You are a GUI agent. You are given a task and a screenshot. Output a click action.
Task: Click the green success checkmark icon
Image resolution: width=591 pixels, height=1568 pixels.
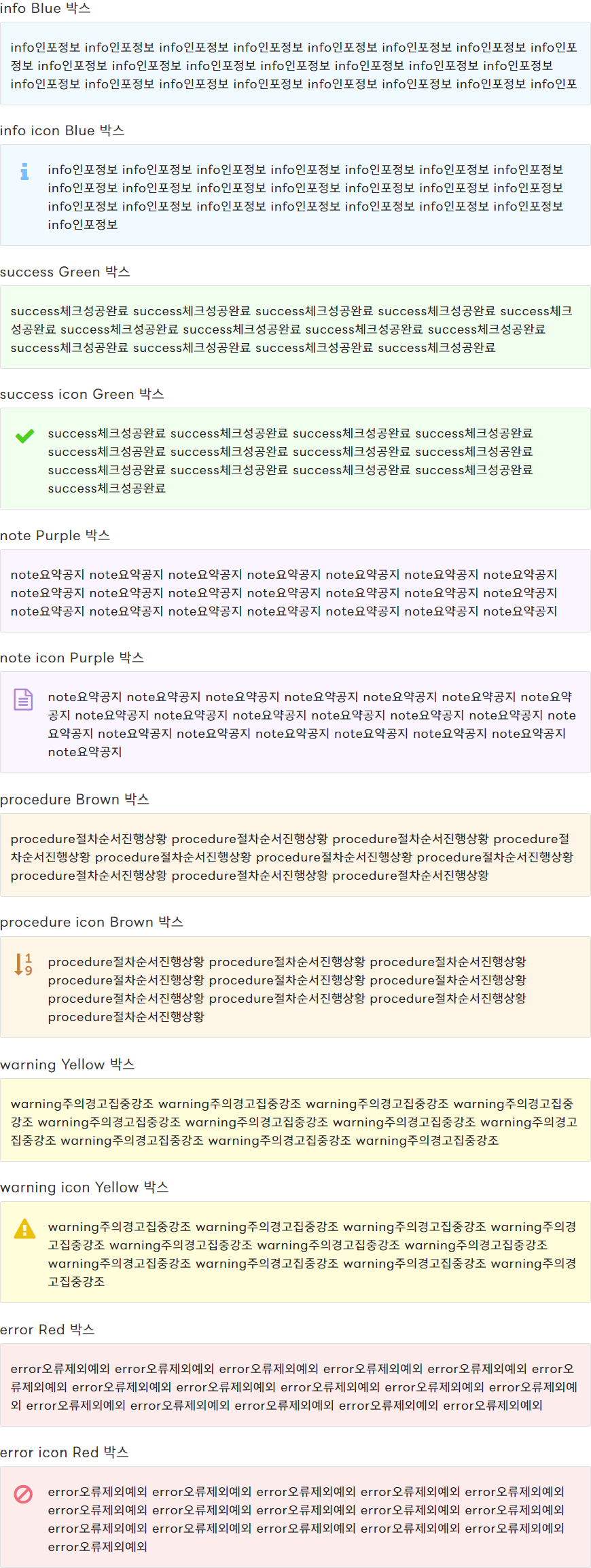(x=24, y=436)
